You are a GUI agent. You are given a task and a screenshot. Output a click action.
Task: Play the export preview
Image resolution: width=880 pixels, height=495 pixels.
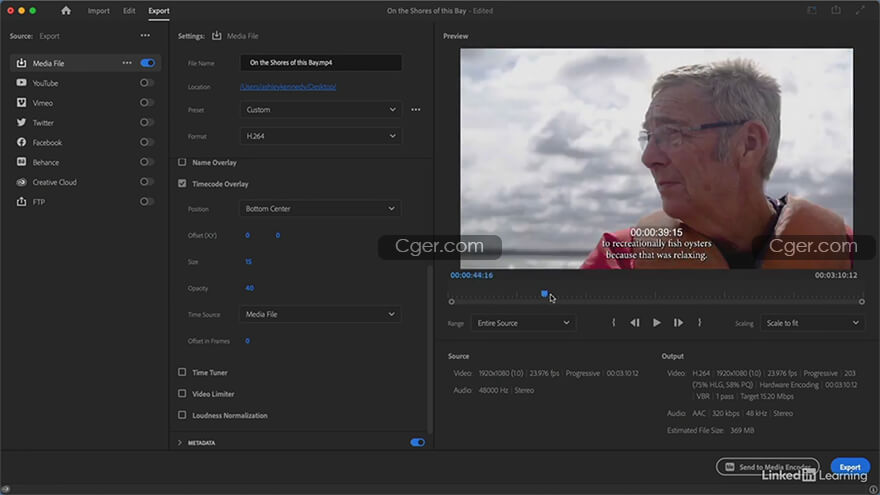657,323
